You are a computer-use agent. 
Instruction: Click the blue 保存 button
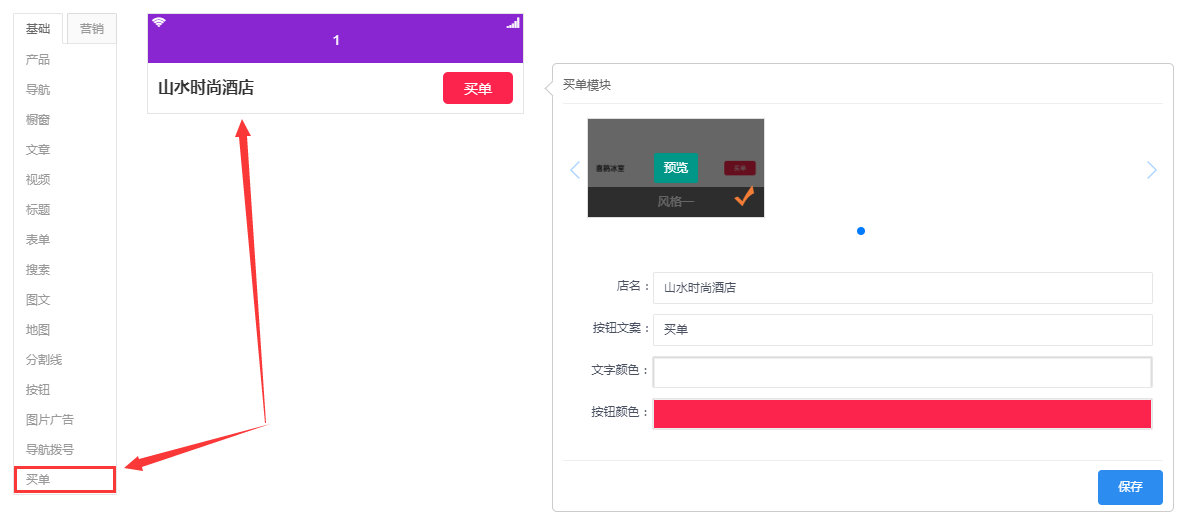(x=1130, y=487)
